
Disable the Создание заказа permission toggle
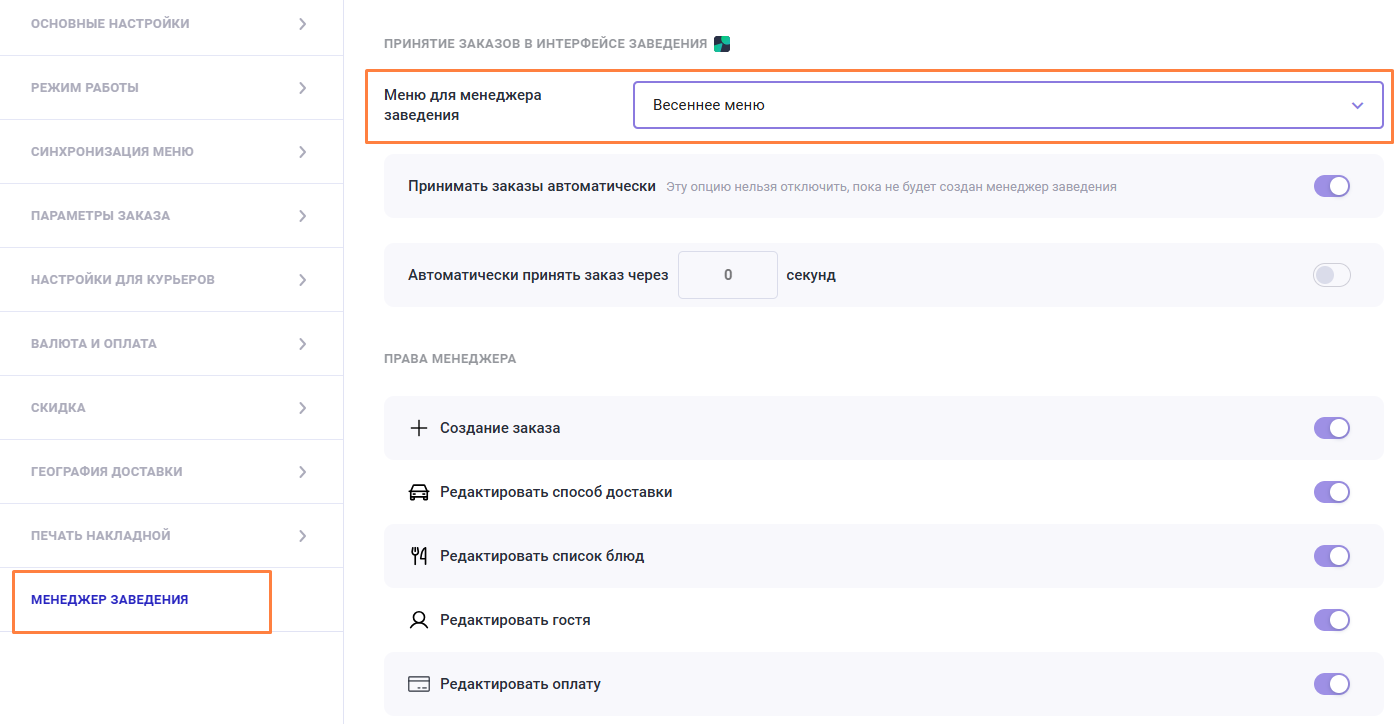click(1331, 428)
